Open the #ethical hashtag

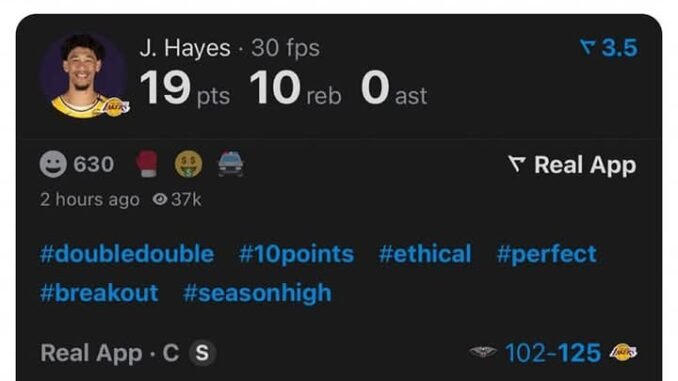point(425,254)
